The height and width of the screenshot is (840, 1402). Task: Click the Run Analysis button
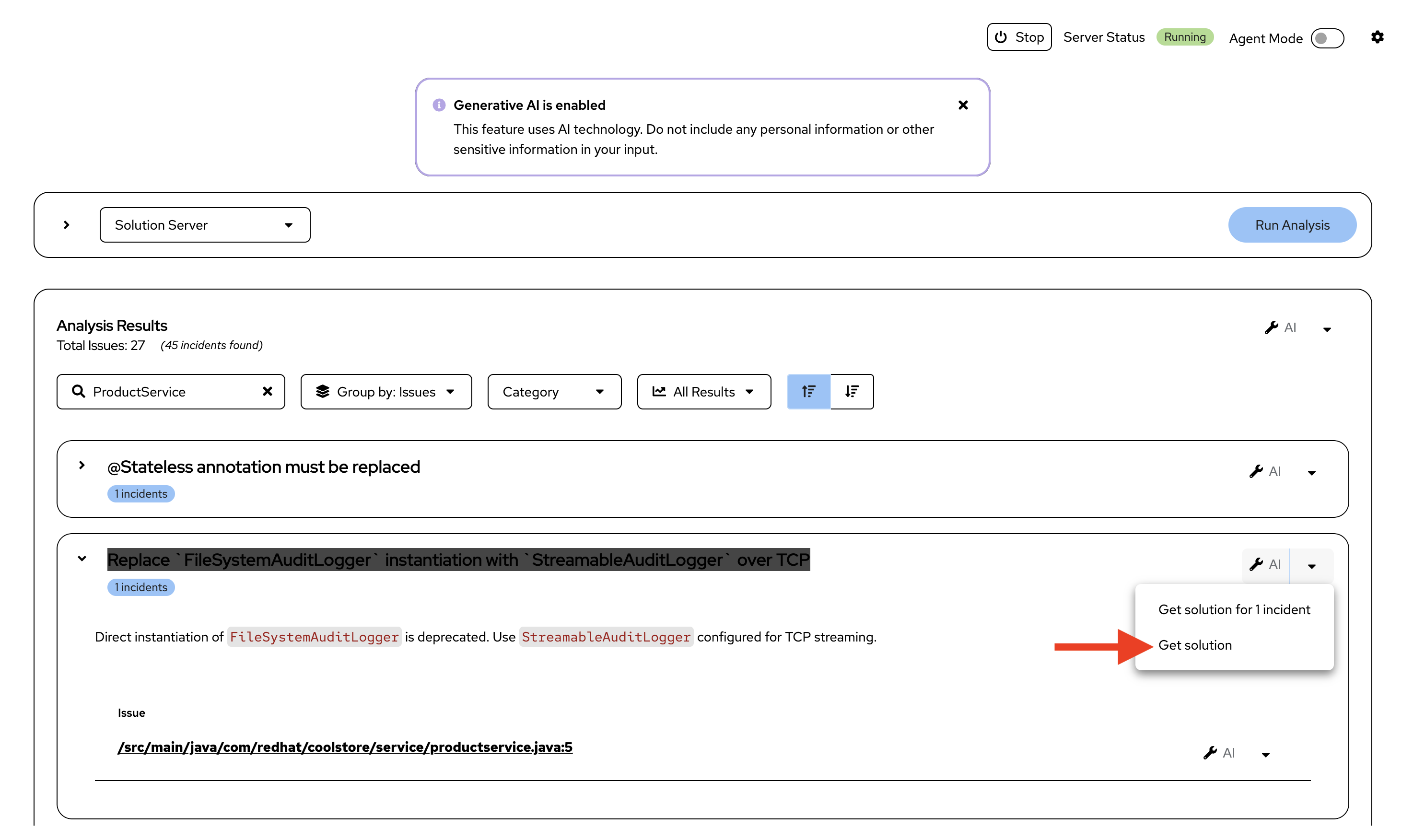point(1292,225)
